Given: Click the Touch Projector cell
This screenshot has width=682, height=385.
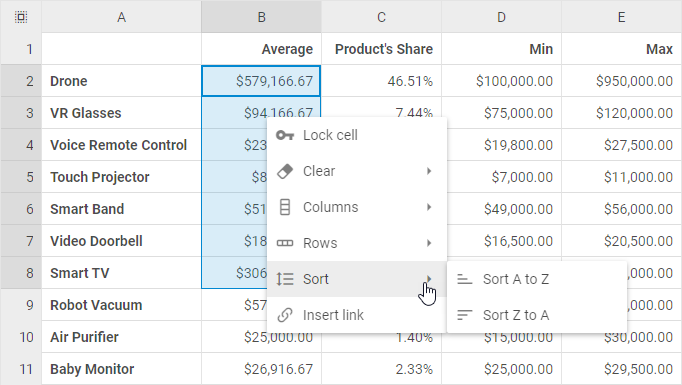Looking at the screenshot, I should [121, 177].
